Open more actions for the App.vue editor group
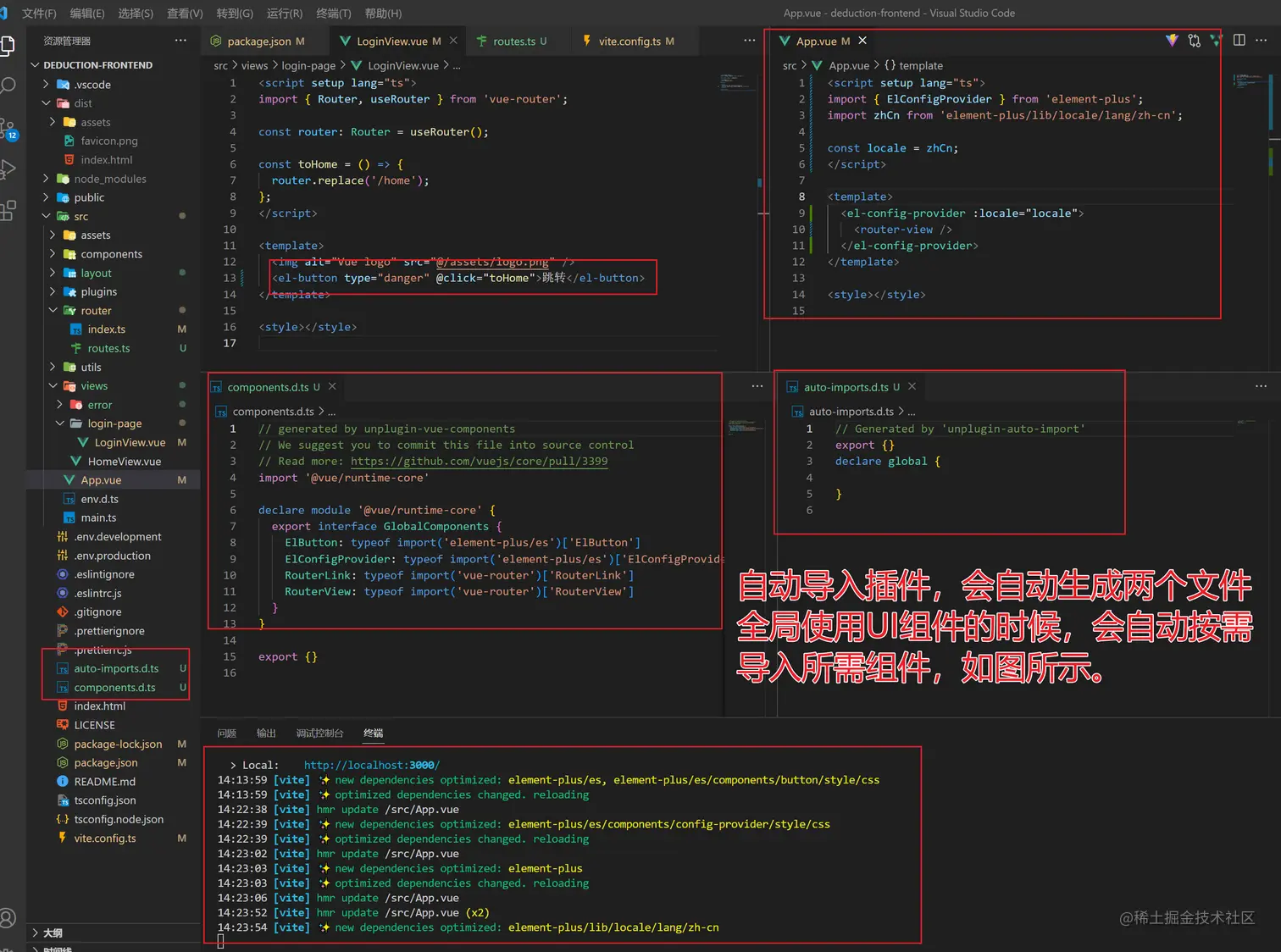The width and height of the screenshot is (1281, 952). pyautogui.click(x=1262, y=41)
